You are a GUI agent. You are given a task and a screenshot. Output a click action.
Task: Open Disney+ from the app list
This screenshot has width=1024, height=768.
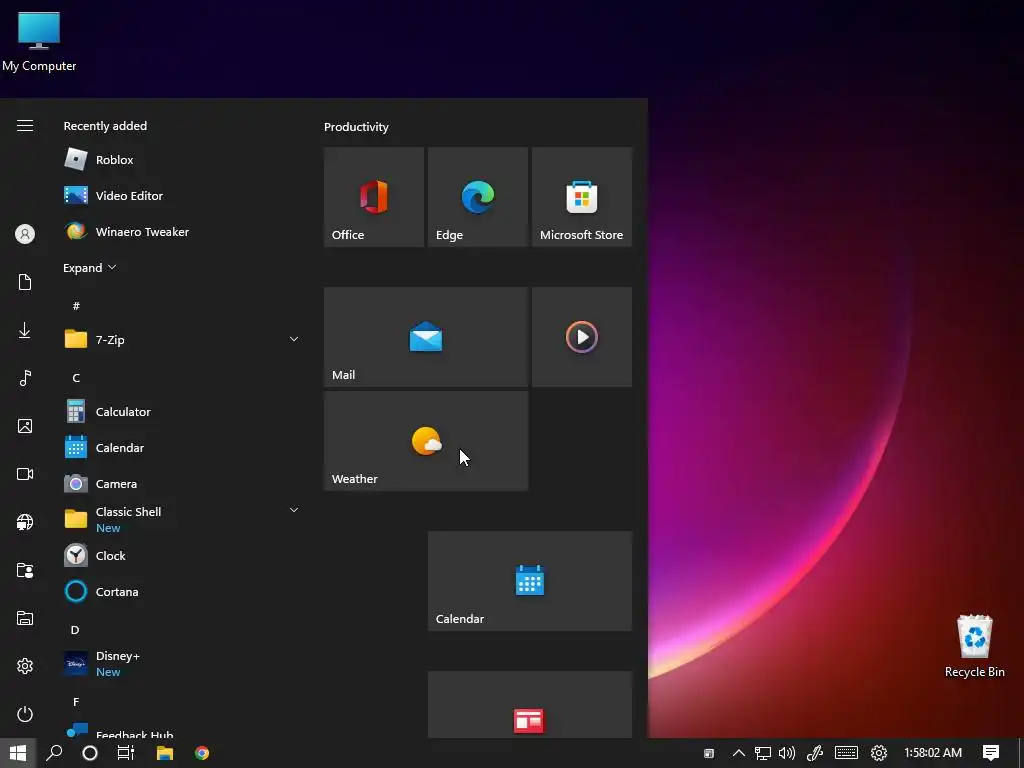182,664
